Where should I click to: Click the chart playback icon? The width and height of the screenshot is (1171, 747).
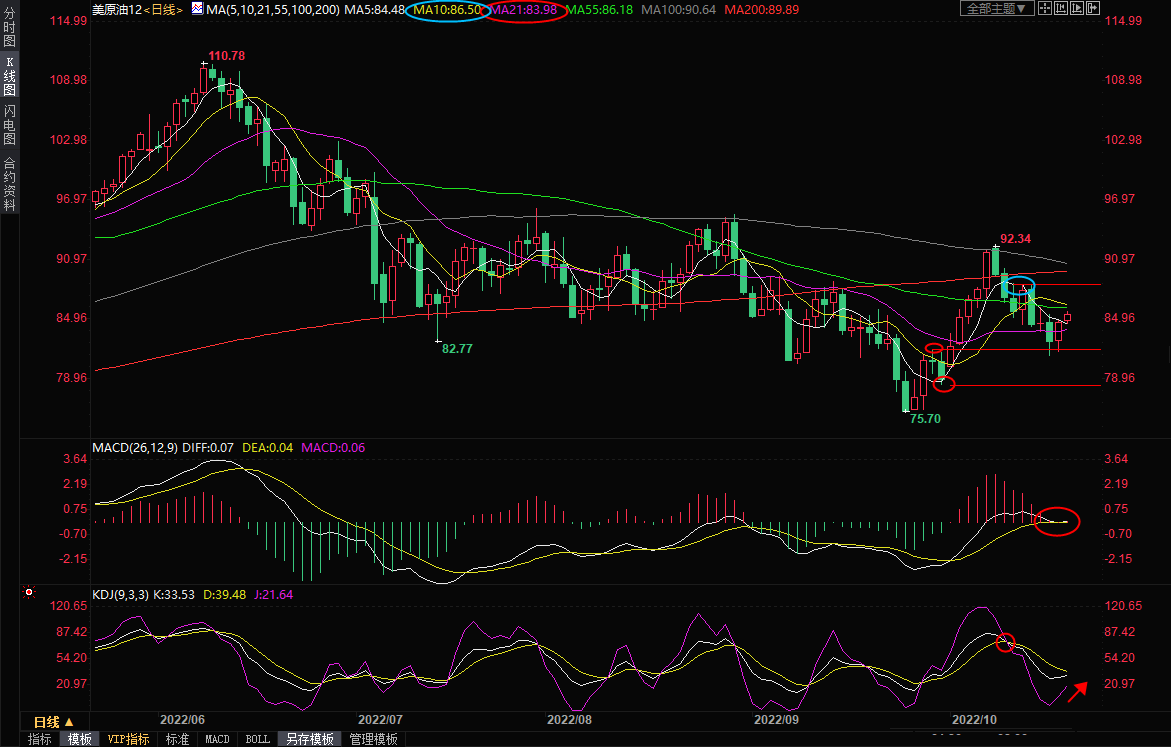click(1077, 9)
